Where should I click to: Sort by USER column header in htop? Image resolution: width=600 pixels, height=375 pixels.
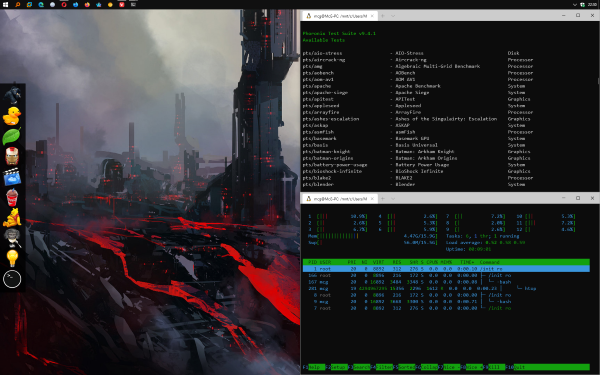[x=325, y=262]
